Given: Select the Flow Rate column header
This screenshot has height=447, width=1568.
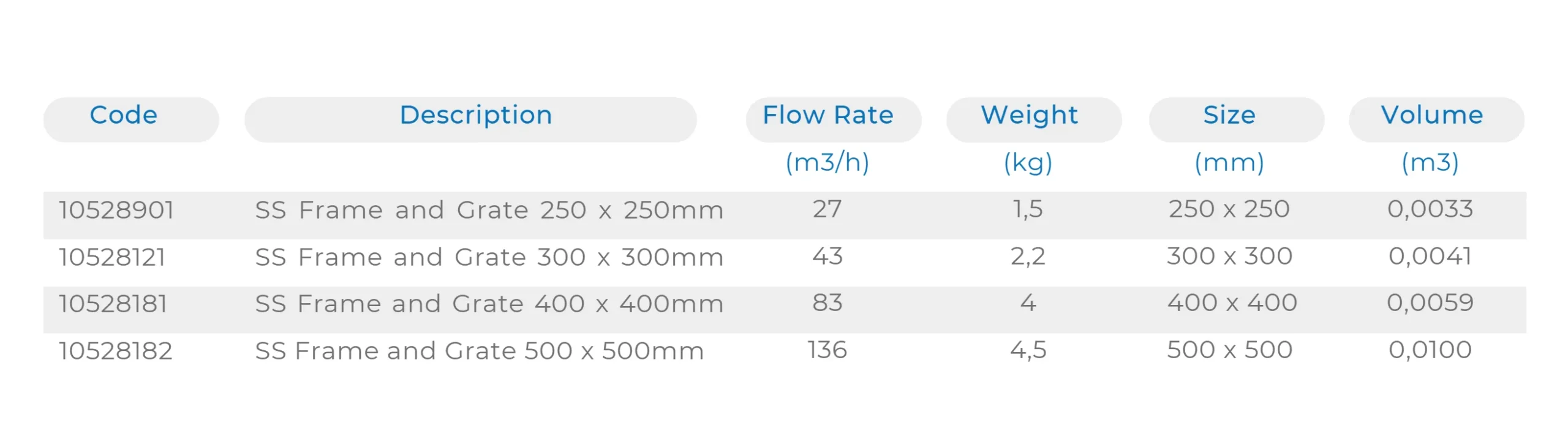Looking at the screenshot, I should (x=827, y=116).
